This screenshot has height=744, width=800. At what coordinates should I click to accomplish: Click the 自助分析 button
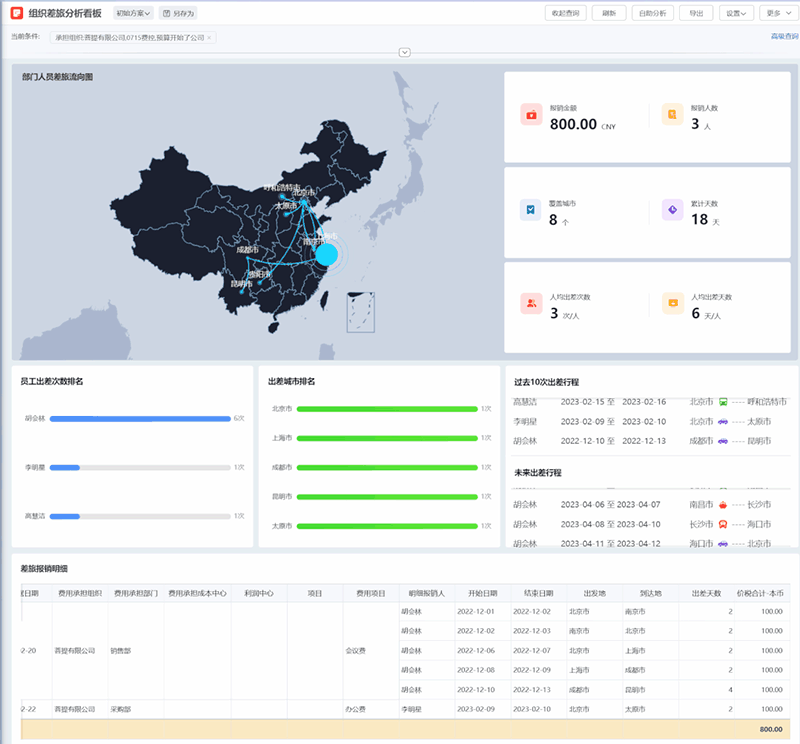(653, 13)
